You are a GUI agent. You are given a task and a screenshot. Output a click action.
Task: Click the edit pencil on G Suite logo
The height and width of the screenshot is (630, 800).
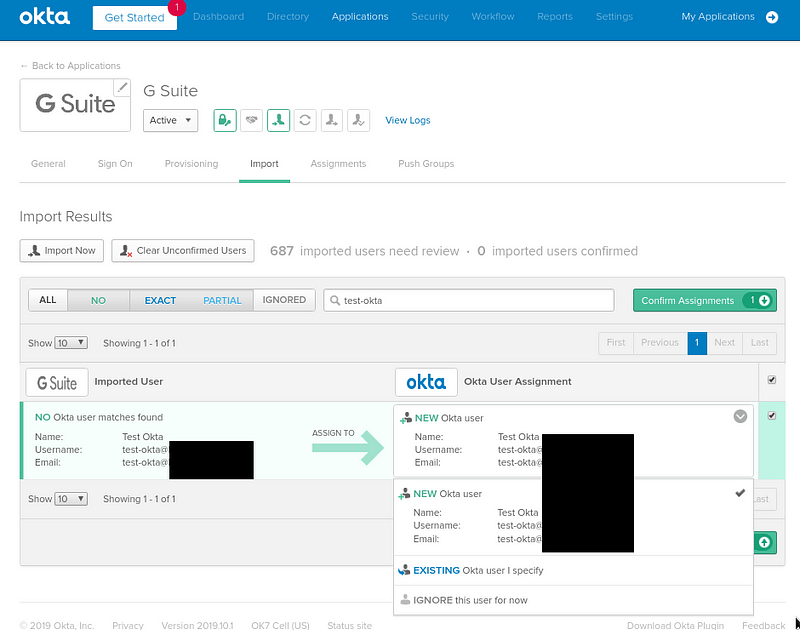[x=122, y=88]
